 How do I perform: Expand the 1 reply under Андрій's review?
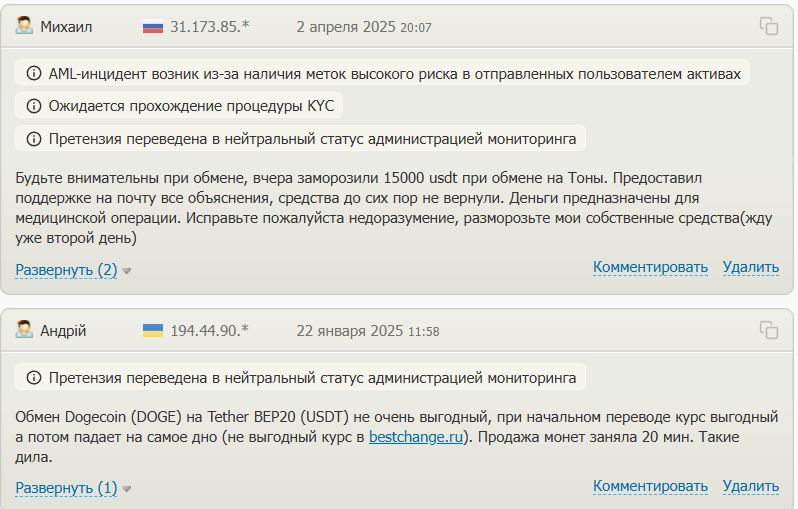(x=66, y=488)
